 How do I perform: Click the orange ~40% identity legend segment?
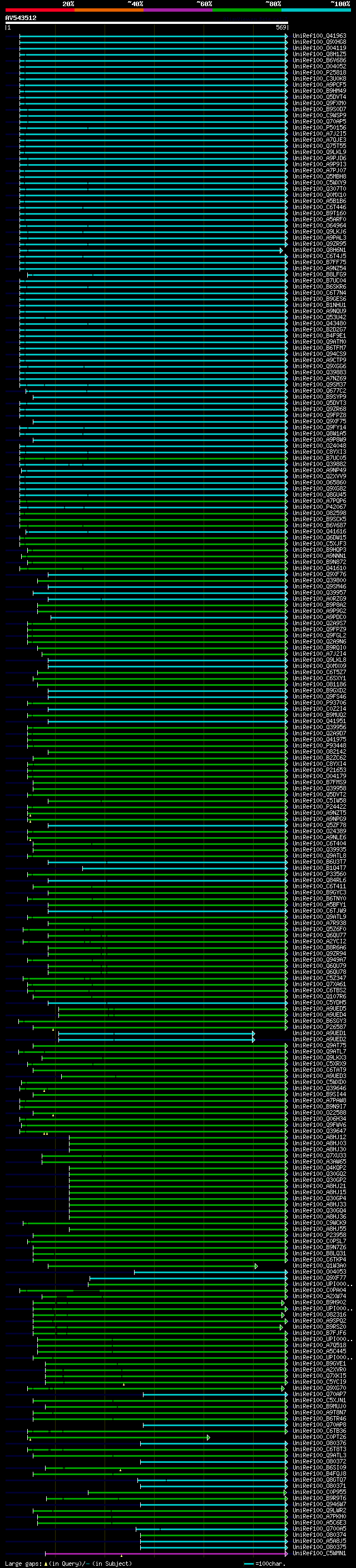point(109,10)
